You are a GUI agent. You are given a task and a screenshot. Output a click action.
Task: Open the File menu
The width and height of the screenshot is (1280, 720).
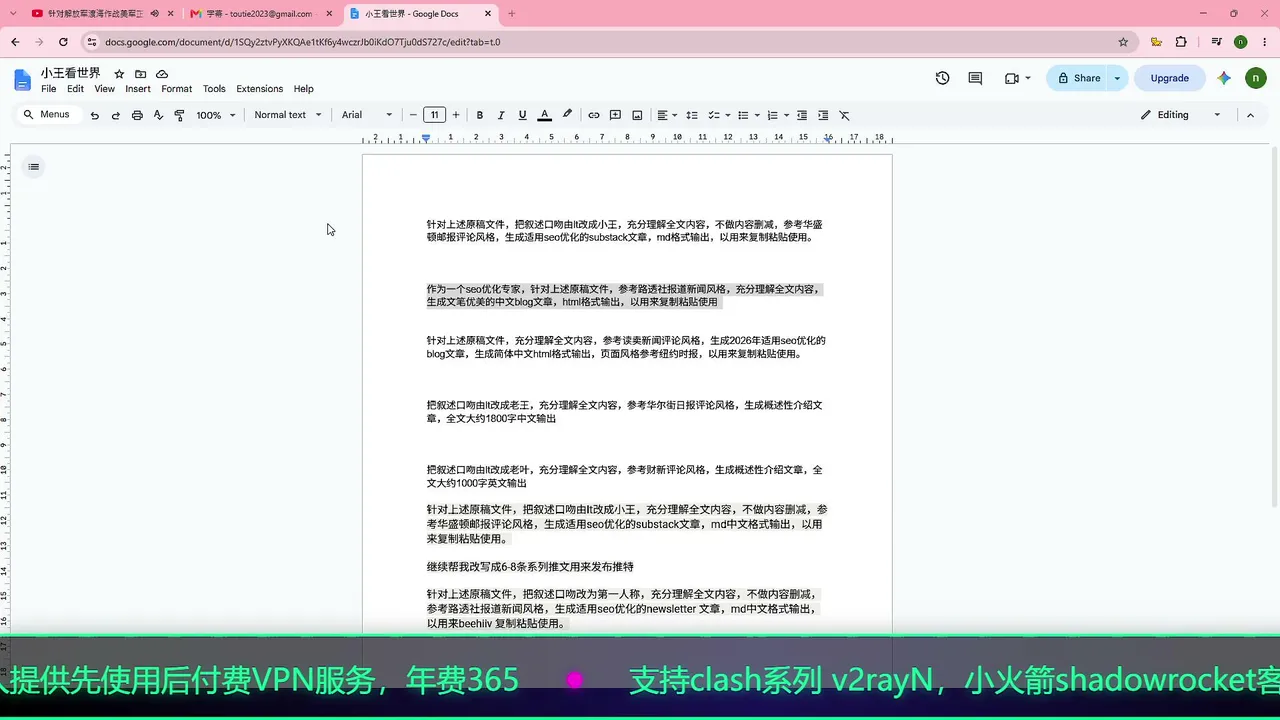(48, 89)
